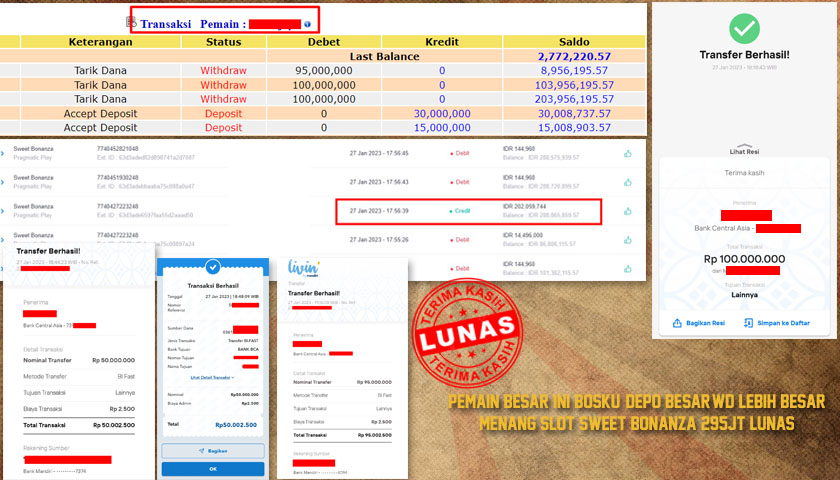Screen dimensions: 840x480
Task: Click the Keterangan column header
Action: click(101, 42)
